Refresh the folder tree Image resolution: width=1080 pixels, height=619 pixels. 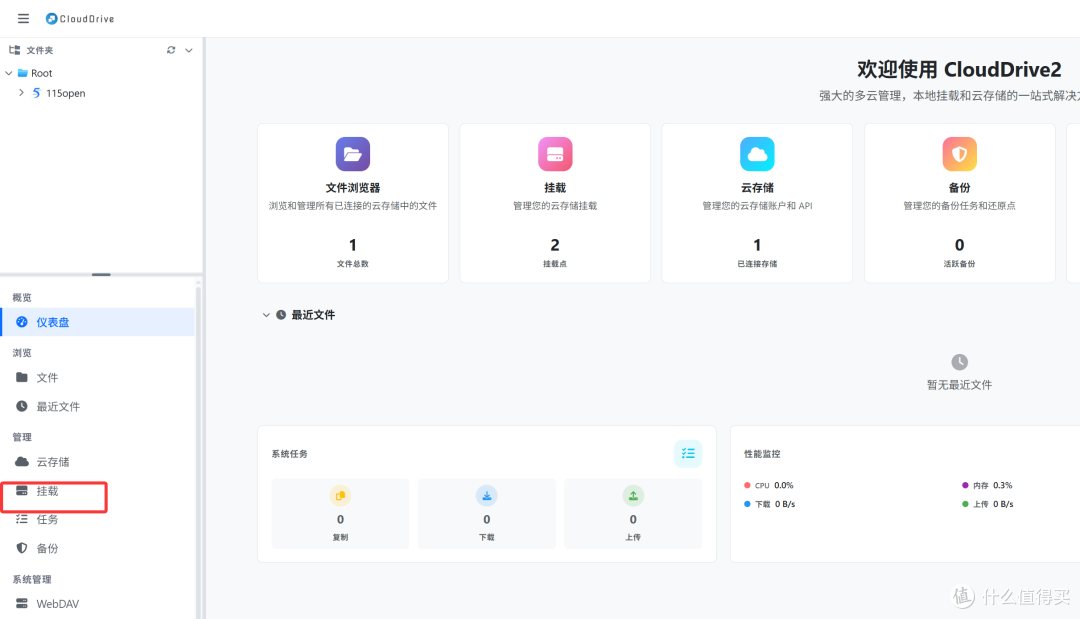171,50
